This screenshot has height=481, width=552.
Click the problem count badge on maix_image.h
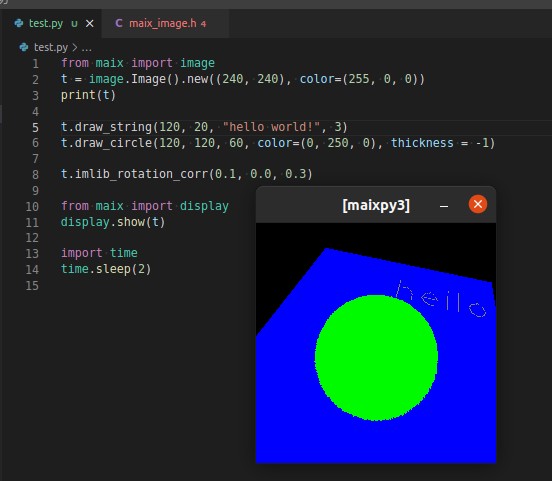pyautogui.click(x=203, y=24)
